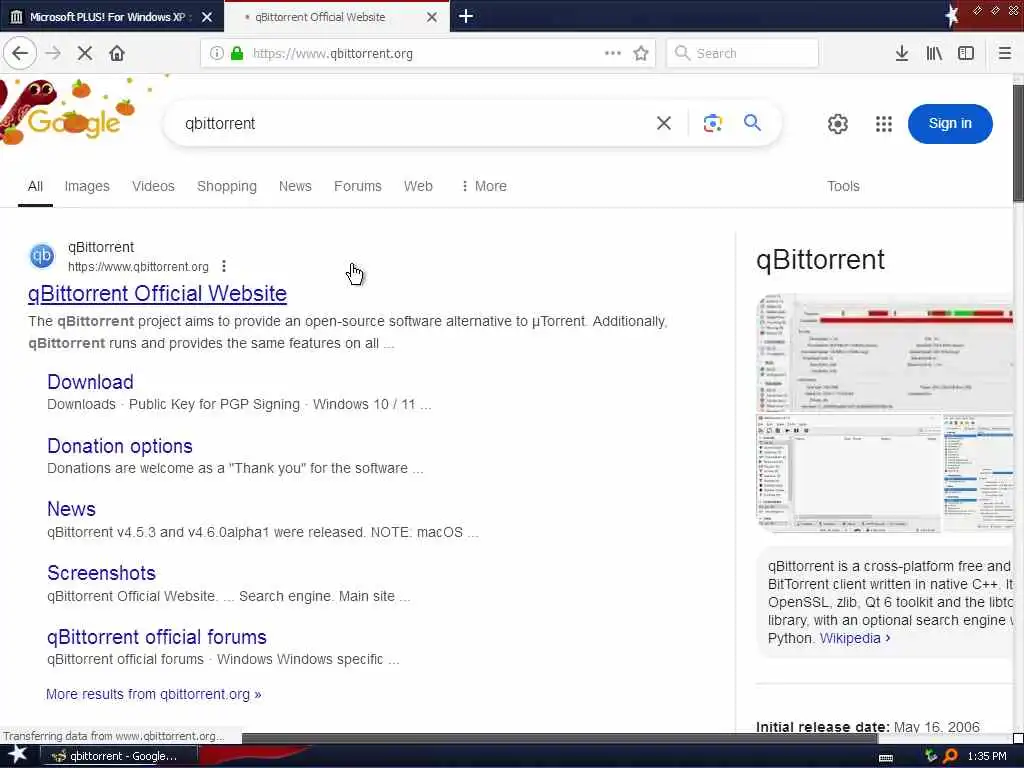Select the All results tab
Viewport: 1024px width, 768px height.
(x=35, y=186)
